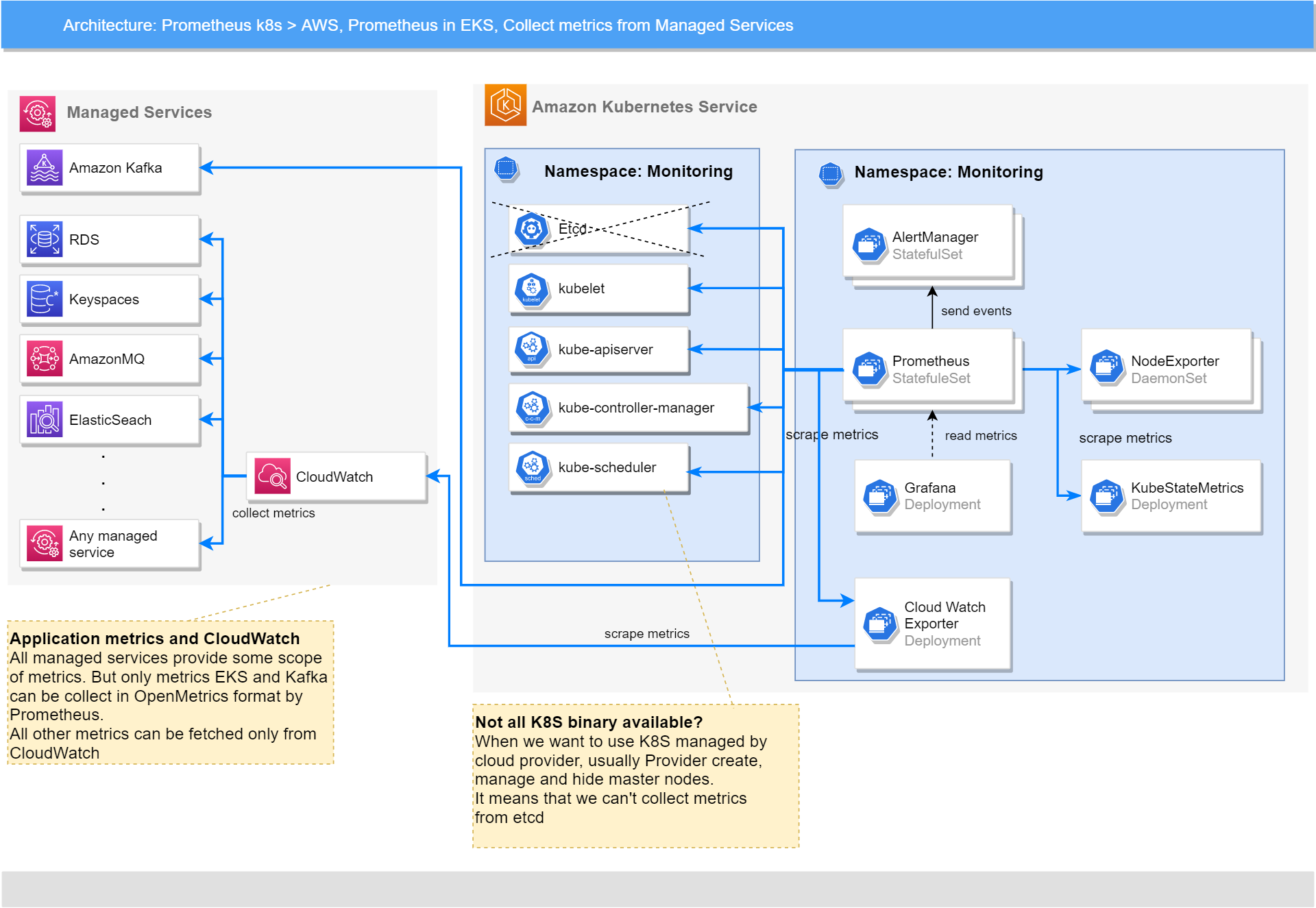Image resolution: width=1316 pixels, height=908 pixels.
Task: Click the Any managed service label
Action: (x=112, y=544)
